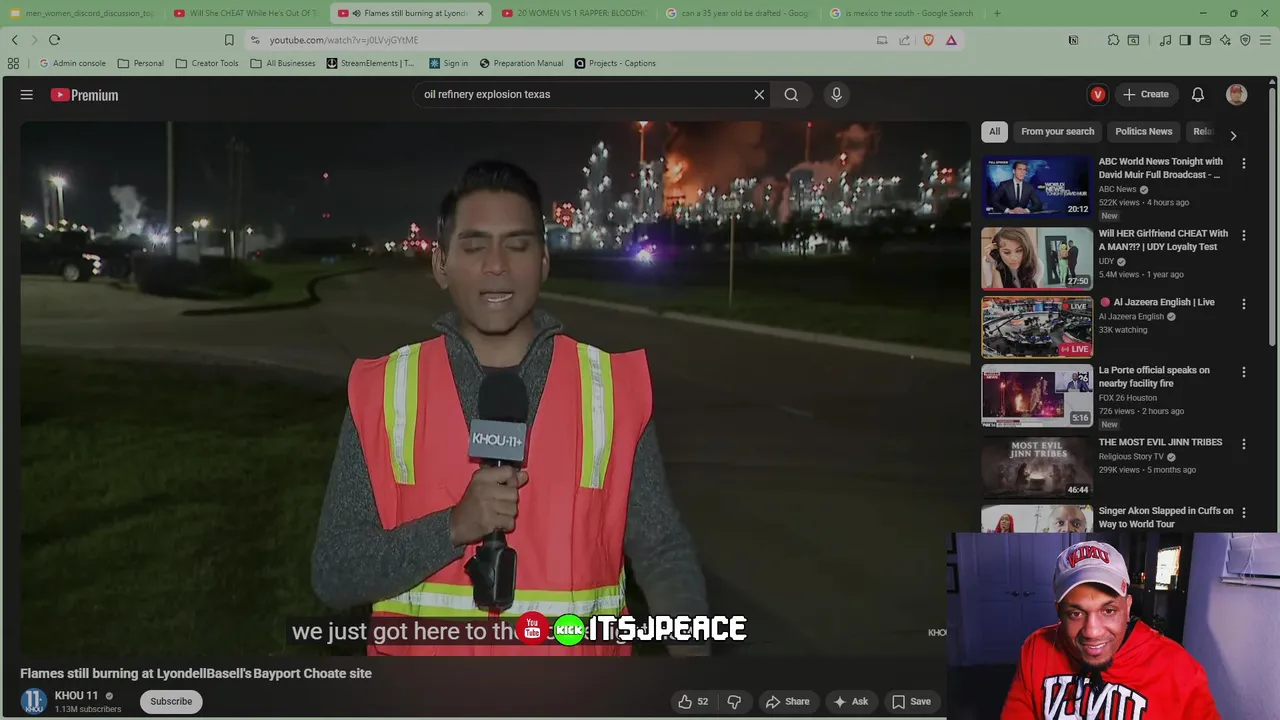Image resolution: width=1280 pixels, height=720 pixels.
Task: Open THE MOST EVIL JINN TRIBES title
Action: (1160, 442)
